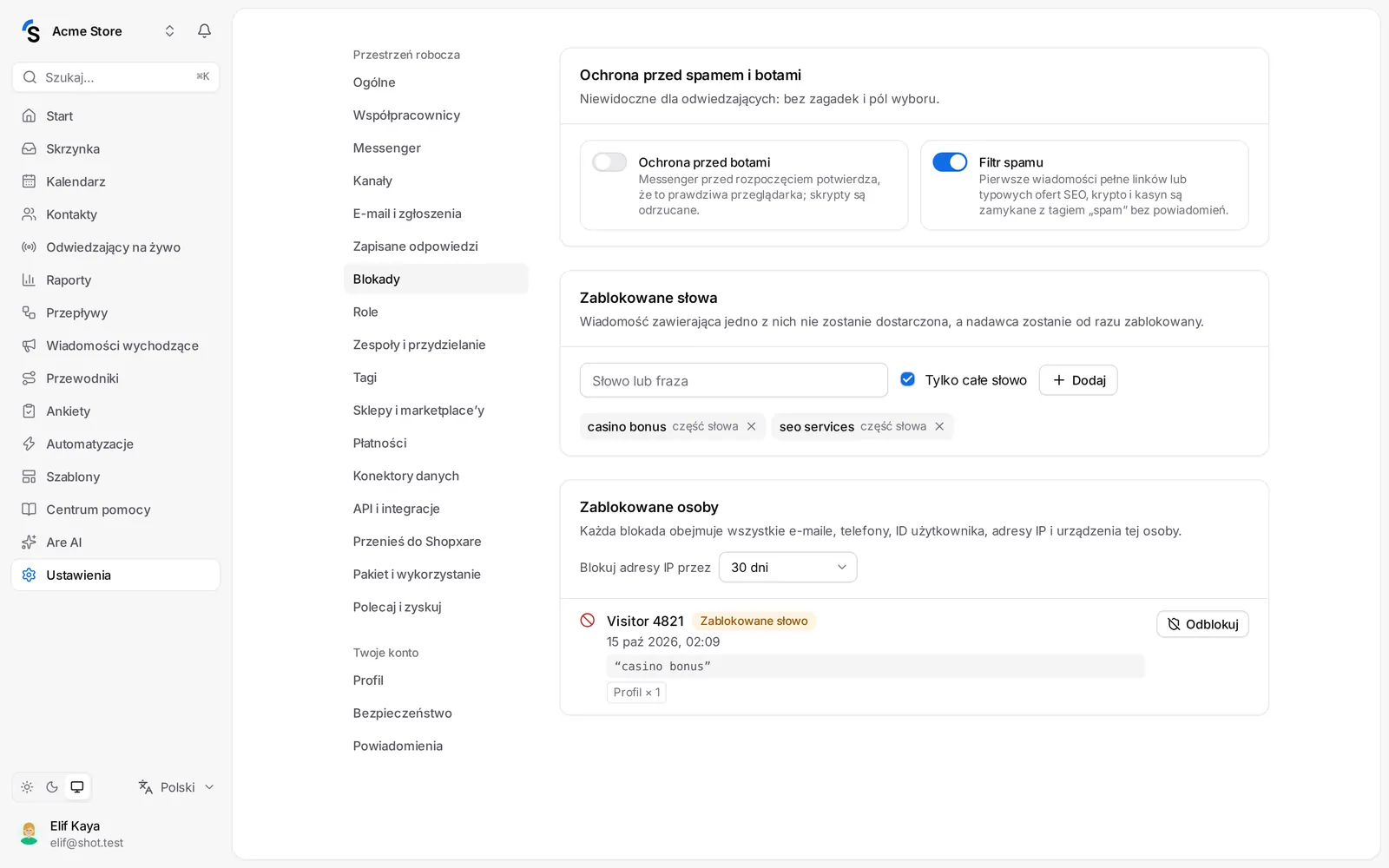
Task: Click the Przepływy workflow icon
Action: click(x=29, y=312)
